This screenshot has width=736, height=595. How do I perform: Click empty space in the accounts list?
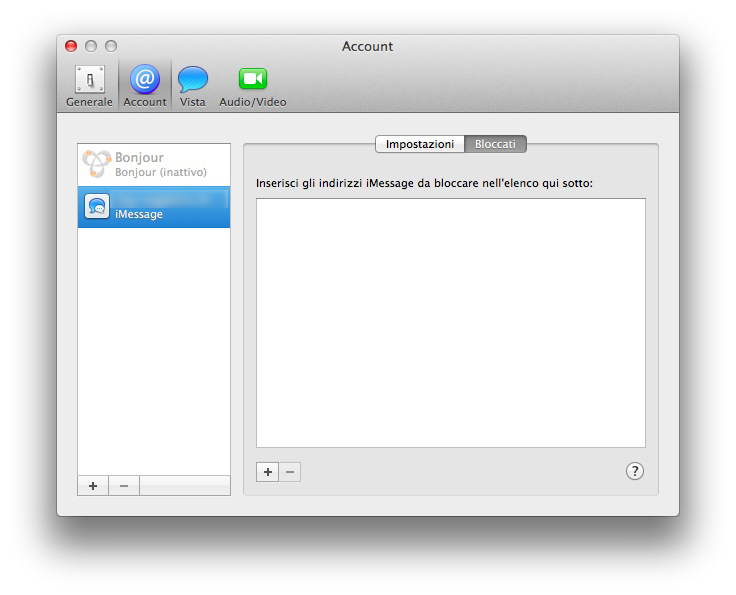click(x=154, y=350)
